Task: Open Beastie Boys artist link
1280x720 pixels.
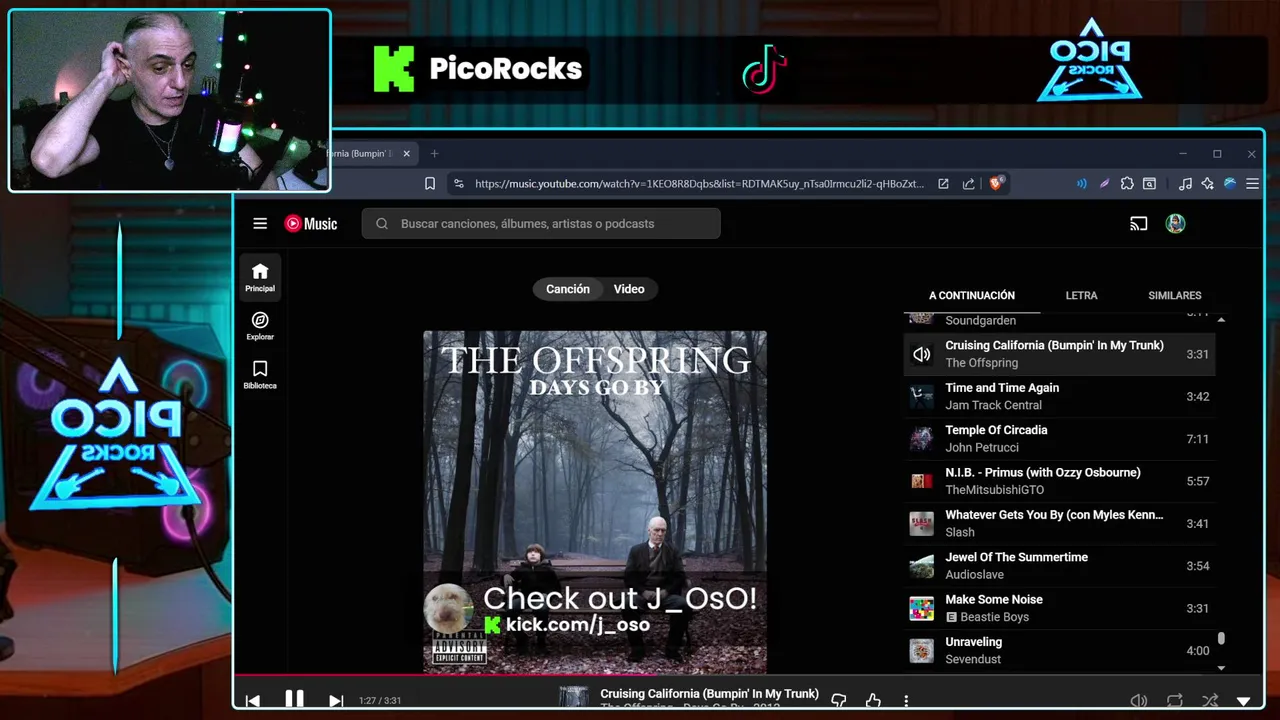Action: point(994,617)
